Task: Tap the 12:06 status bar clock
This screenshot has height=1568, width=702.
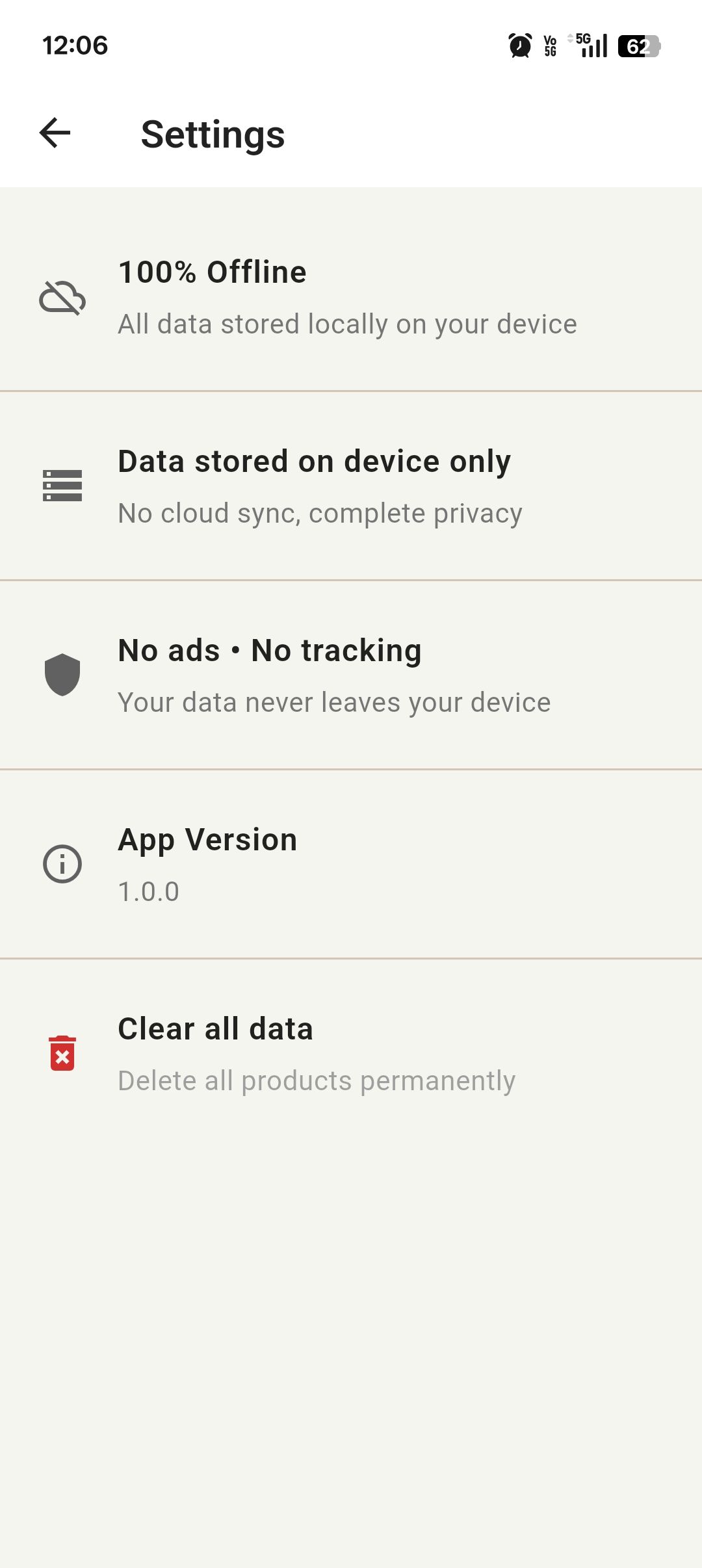Action: tap(75, 46)
